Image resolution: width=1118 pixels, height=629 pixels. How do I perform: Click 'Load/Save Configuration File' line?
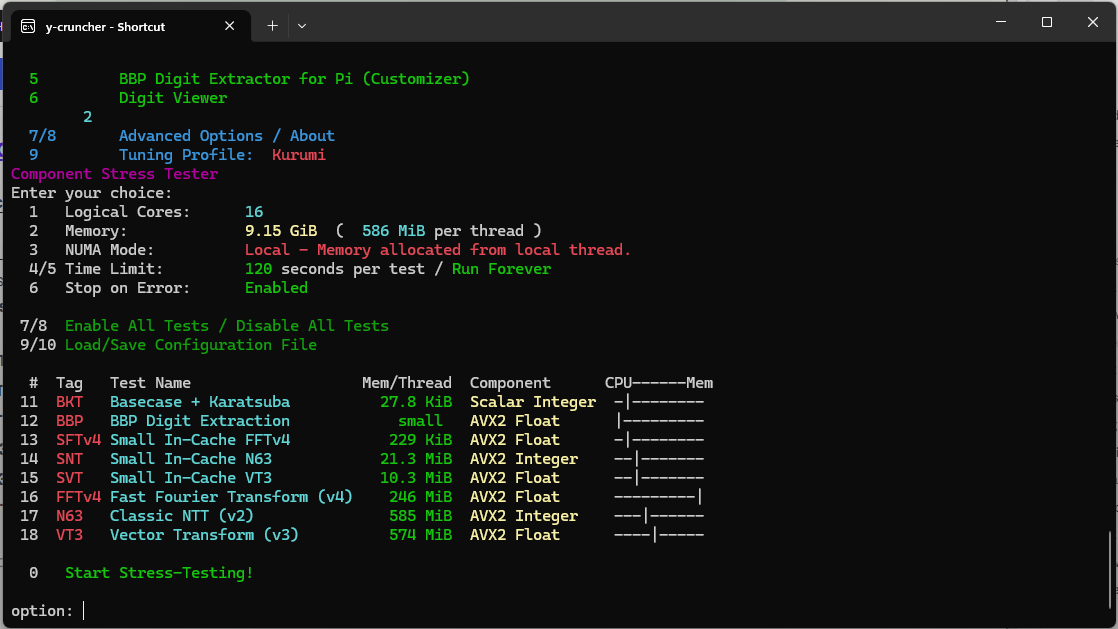tap(190, 345)
